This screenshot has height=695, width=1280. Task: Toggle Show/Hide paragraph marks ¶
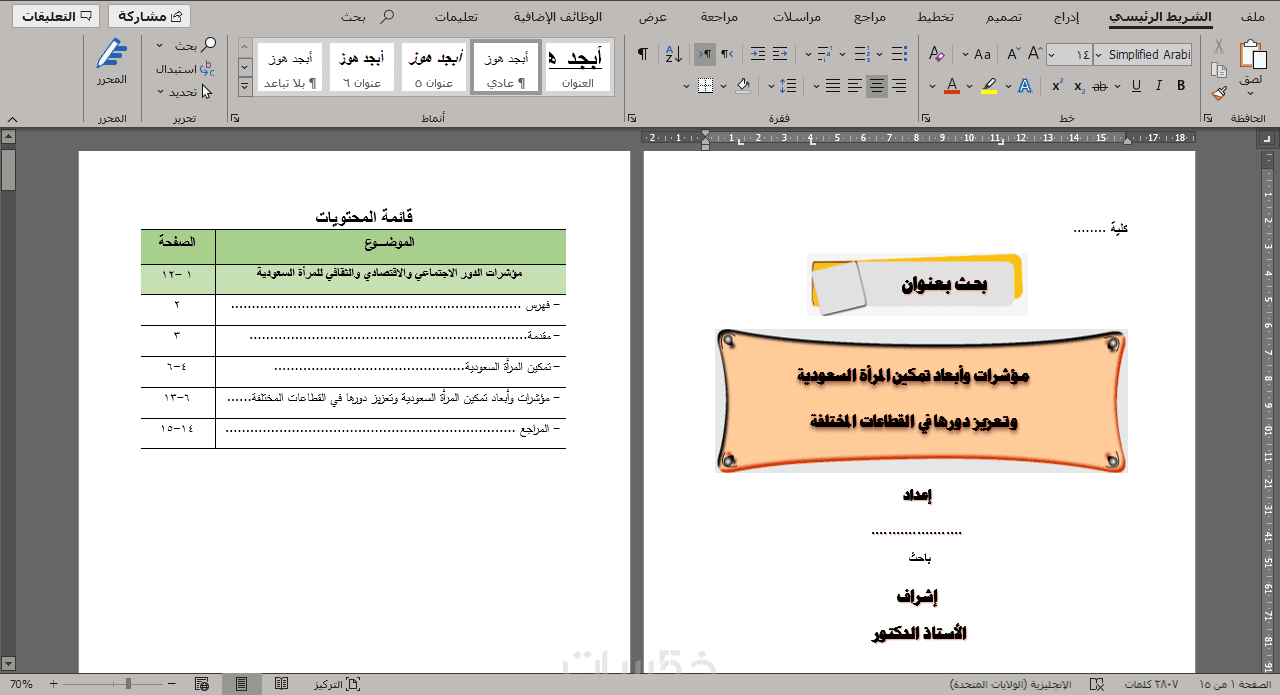(x=642, y=55)
